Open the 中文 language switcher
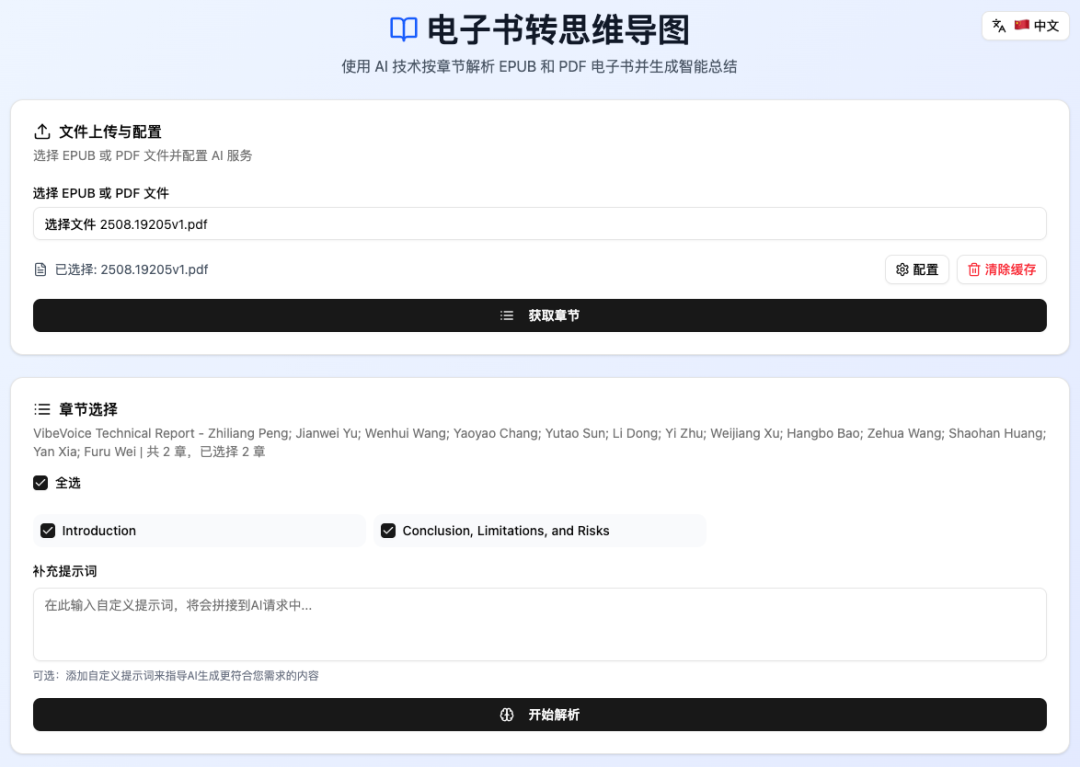The width and height of the screenshot is (1080, 767). click(x=1025, y=25)
